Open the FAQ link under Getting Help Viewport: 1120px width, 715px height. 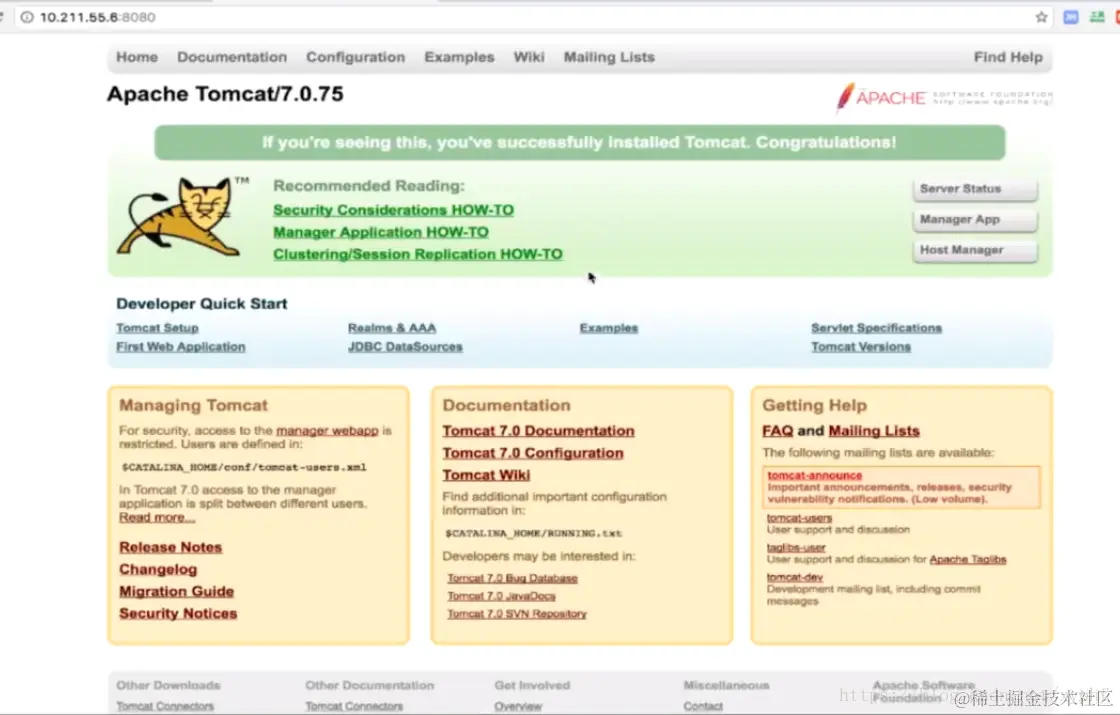click(x=777, y=431)
